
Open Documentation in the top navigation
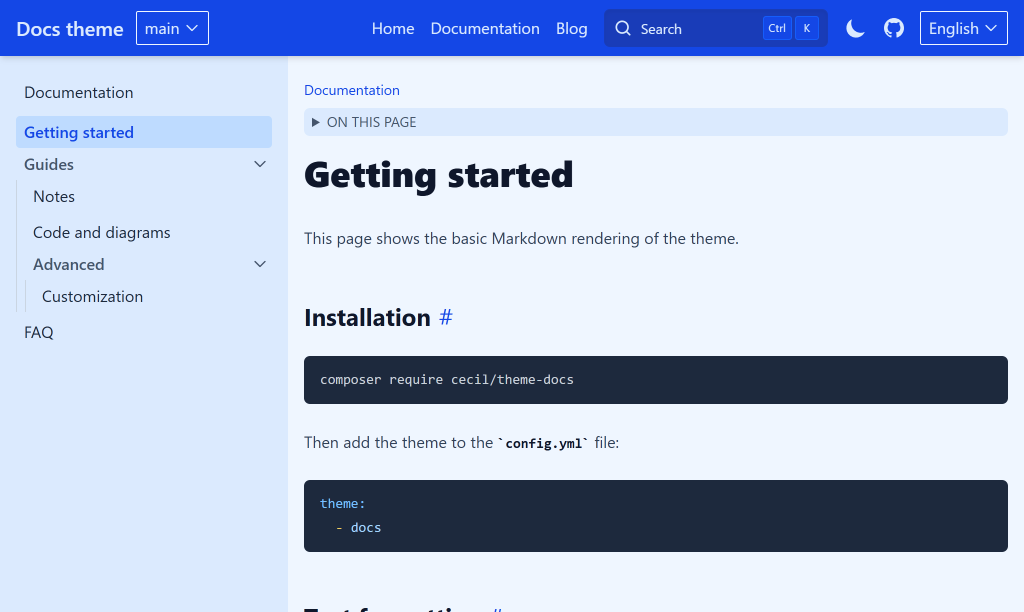(x=485, y=29)
